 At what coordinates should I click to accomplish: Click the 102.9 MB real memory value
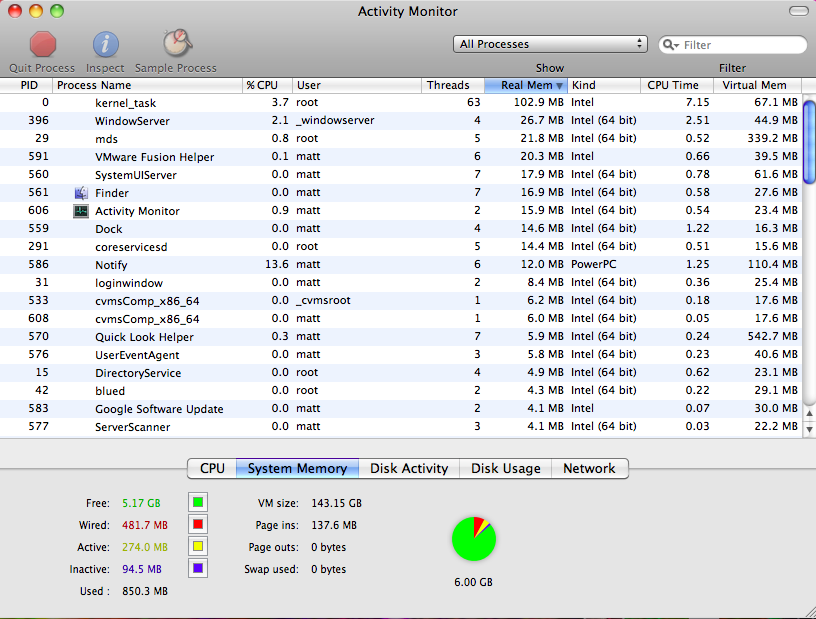click(x=539, y=103)
